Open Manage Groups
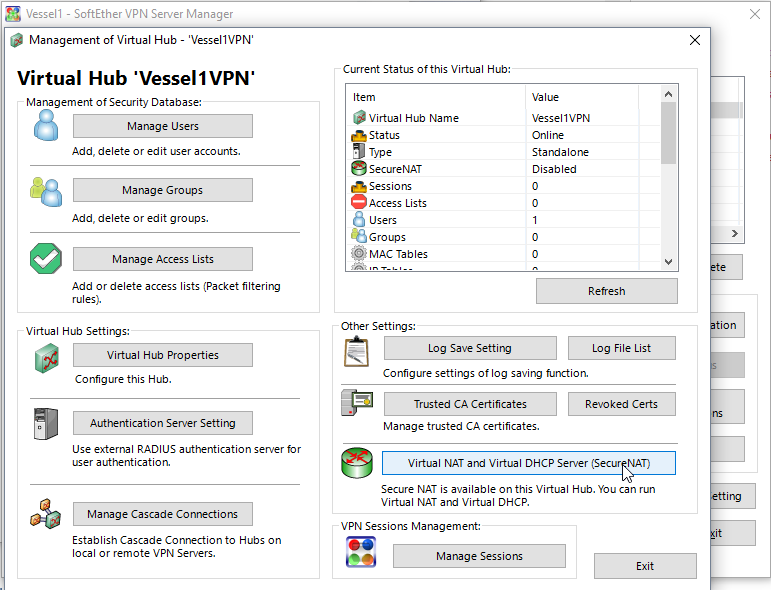The height and width of the screenshot is (590, 771). point(163,190)
